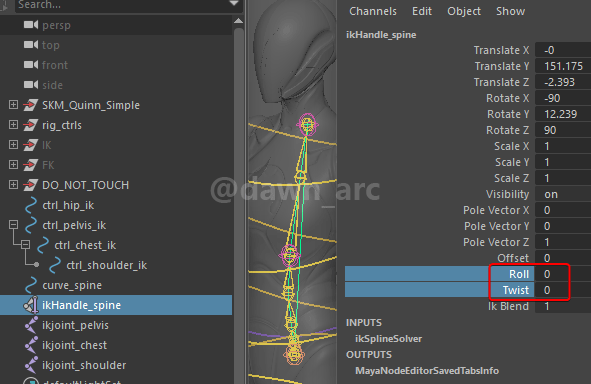Click the ctrl_shoulder_ik curve icon
Image resolution: width=591 pixels, height=384 pixels.
pyautogui.click(x=55, y=265)
